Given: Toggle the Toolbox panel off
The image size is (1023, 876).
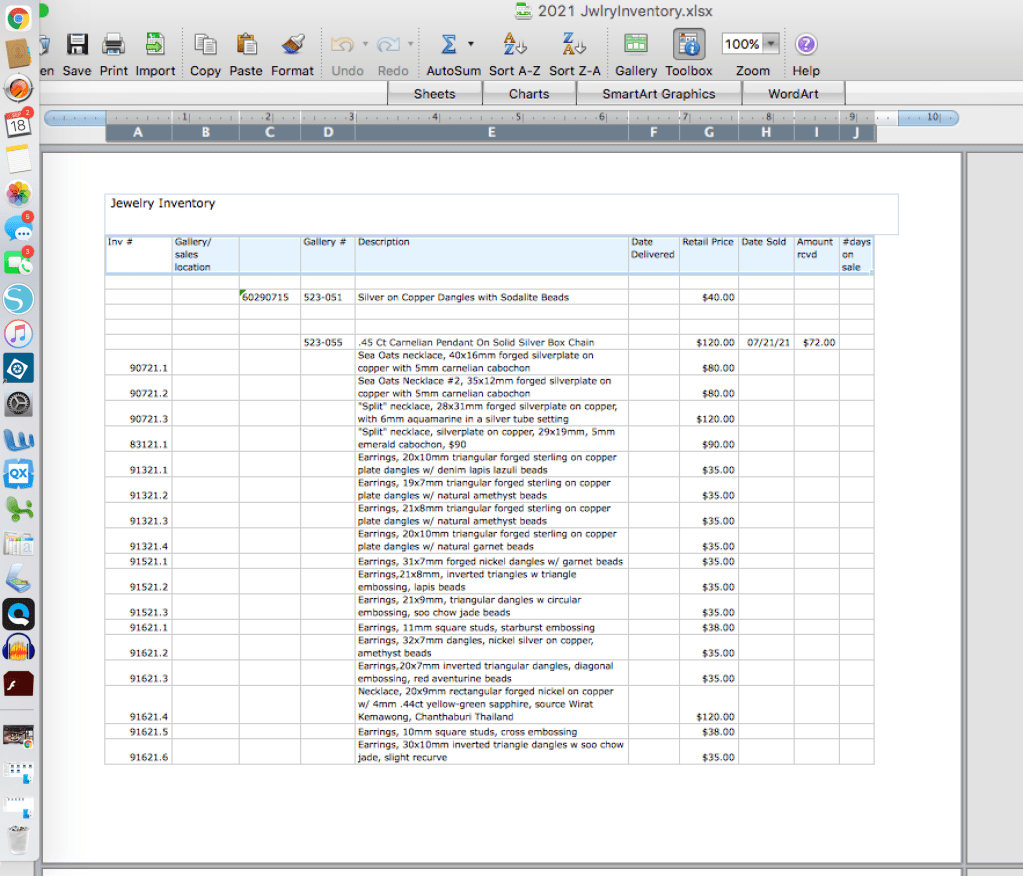Looking at the screenshot, I should [x=688, y=45].
